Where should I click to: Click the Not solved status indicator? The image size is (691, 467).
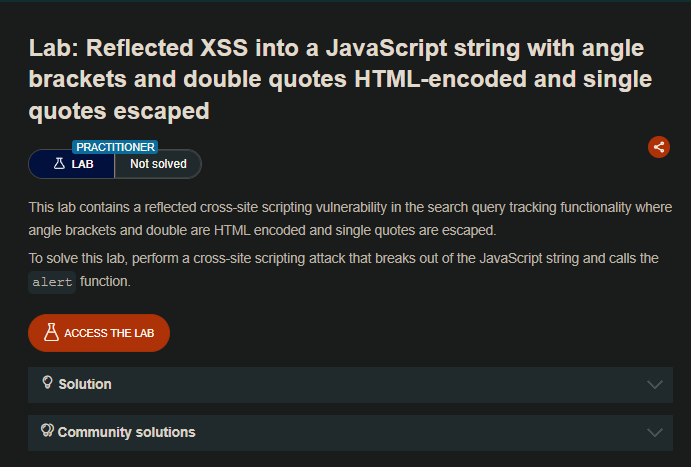tap(158, 164)
